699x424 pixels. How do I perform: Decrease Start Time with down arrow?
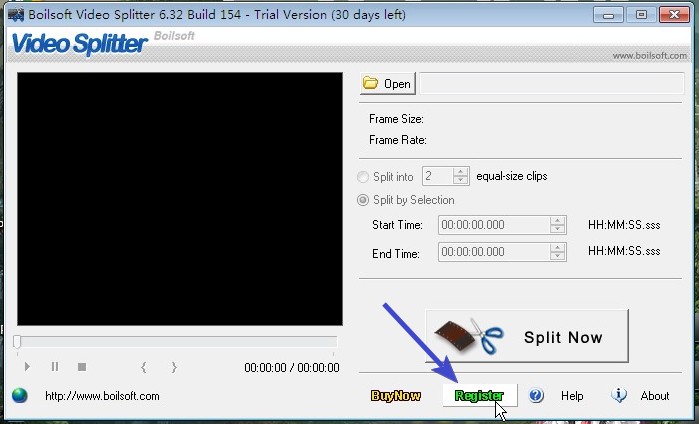[558, 229]
